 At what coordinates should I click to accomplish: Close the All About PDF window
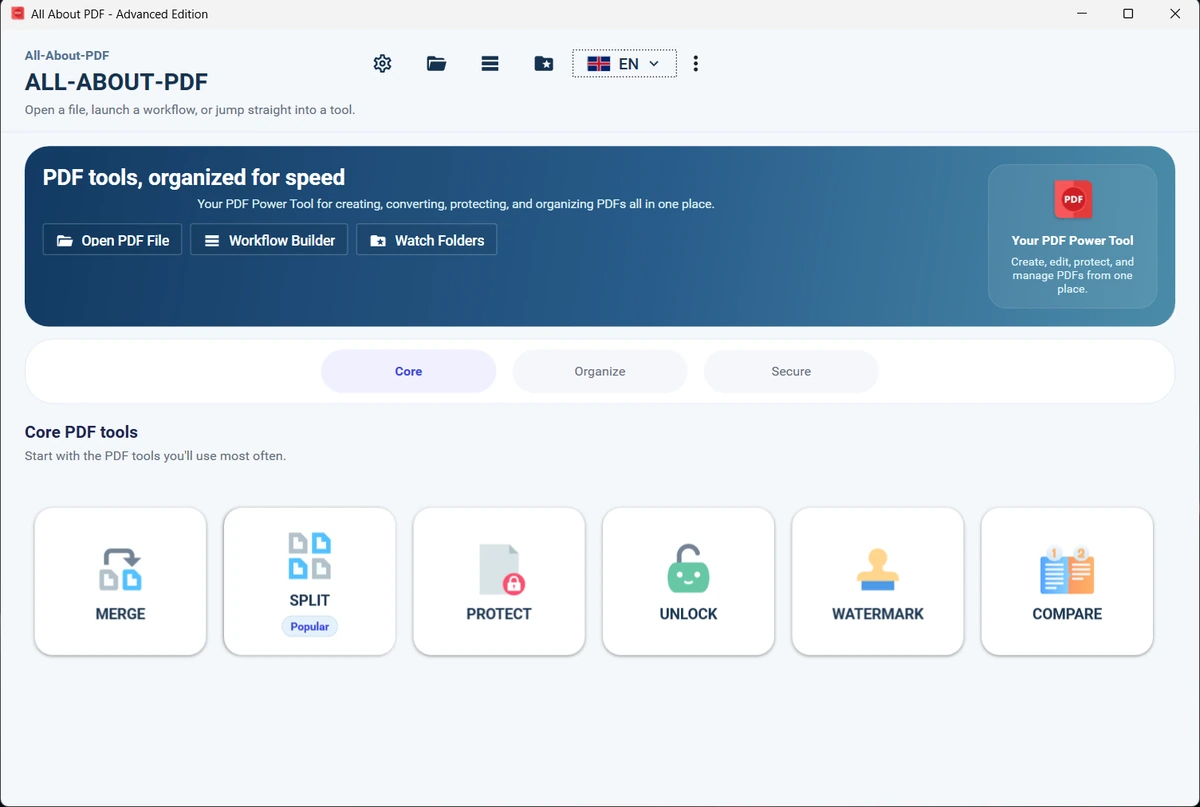click(1175, 14)
